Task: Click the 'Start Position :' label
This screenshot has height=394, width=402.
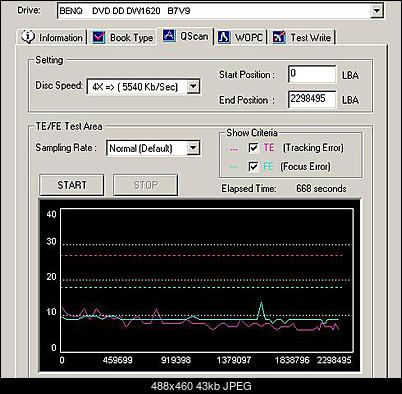Action: 247,75
